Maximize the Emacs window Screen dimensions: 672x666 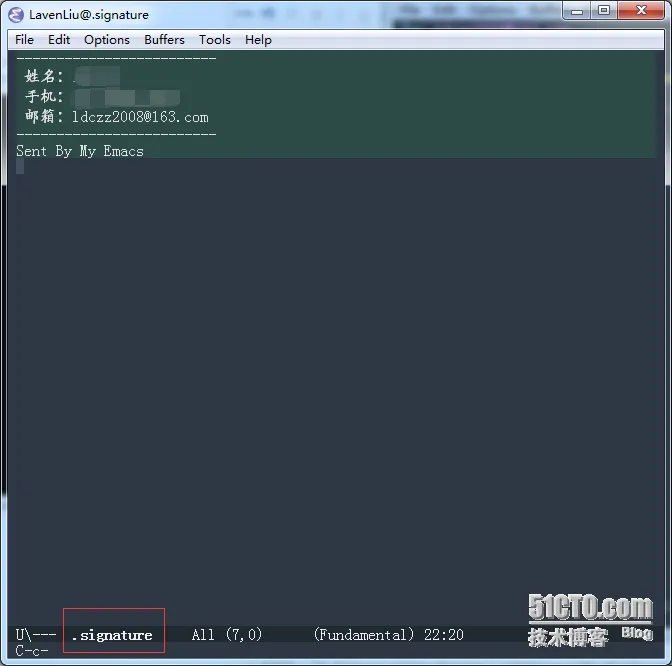[x=604, y=11]
